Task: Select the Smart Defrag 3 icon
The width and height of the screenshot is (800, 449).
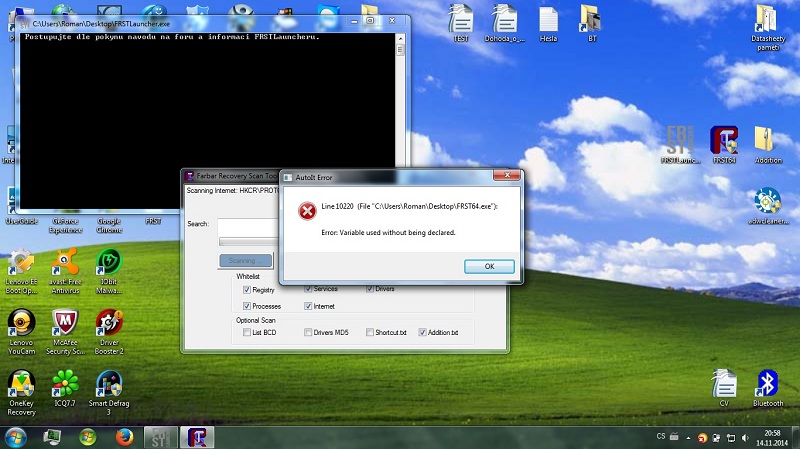Action: (109, 392)
